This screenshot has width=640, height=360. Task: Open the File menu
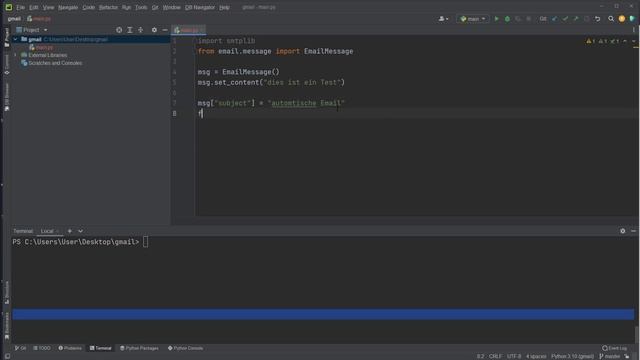coord(20,7)
